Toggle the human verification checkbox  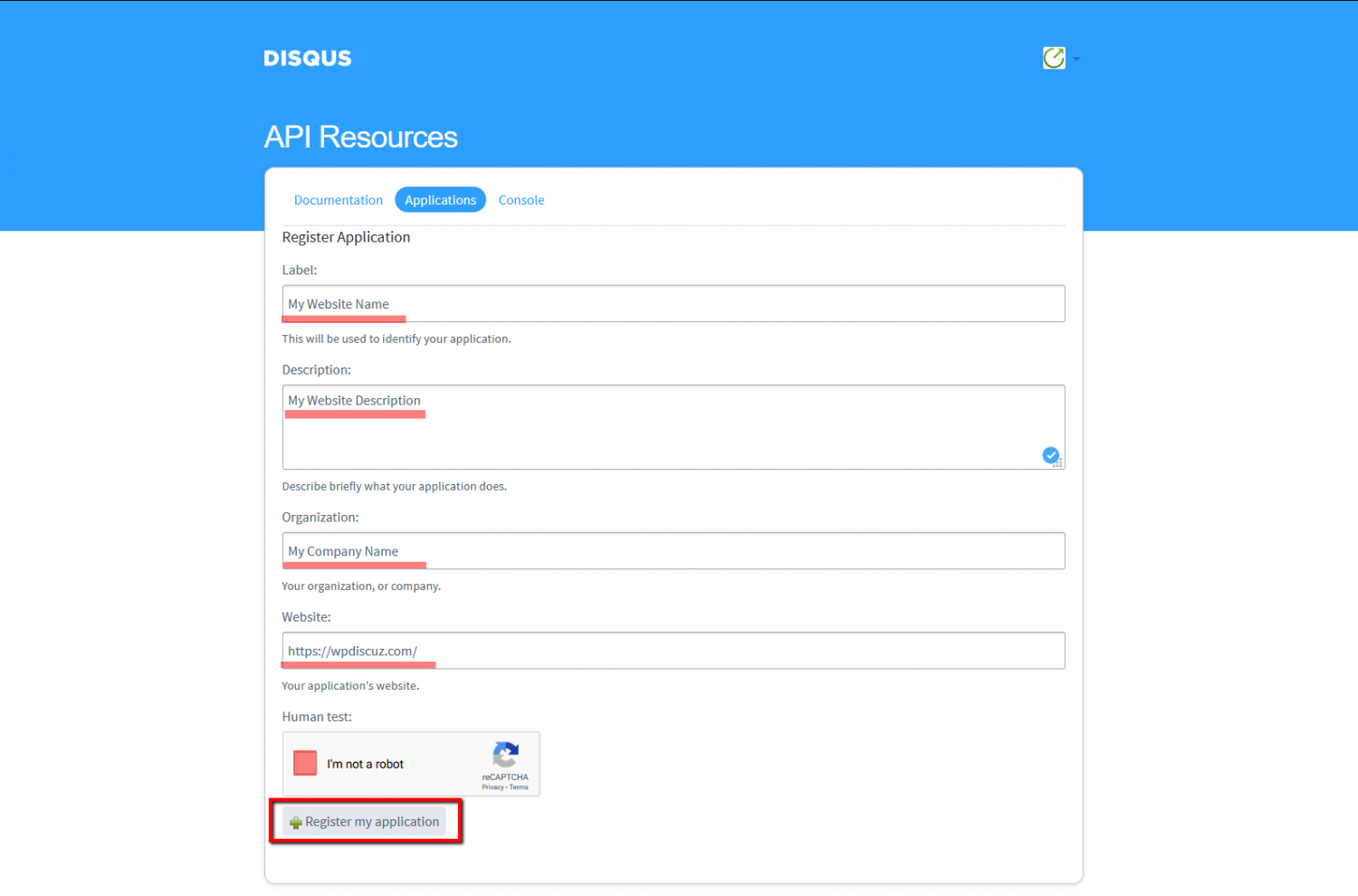tap(305, 763)
